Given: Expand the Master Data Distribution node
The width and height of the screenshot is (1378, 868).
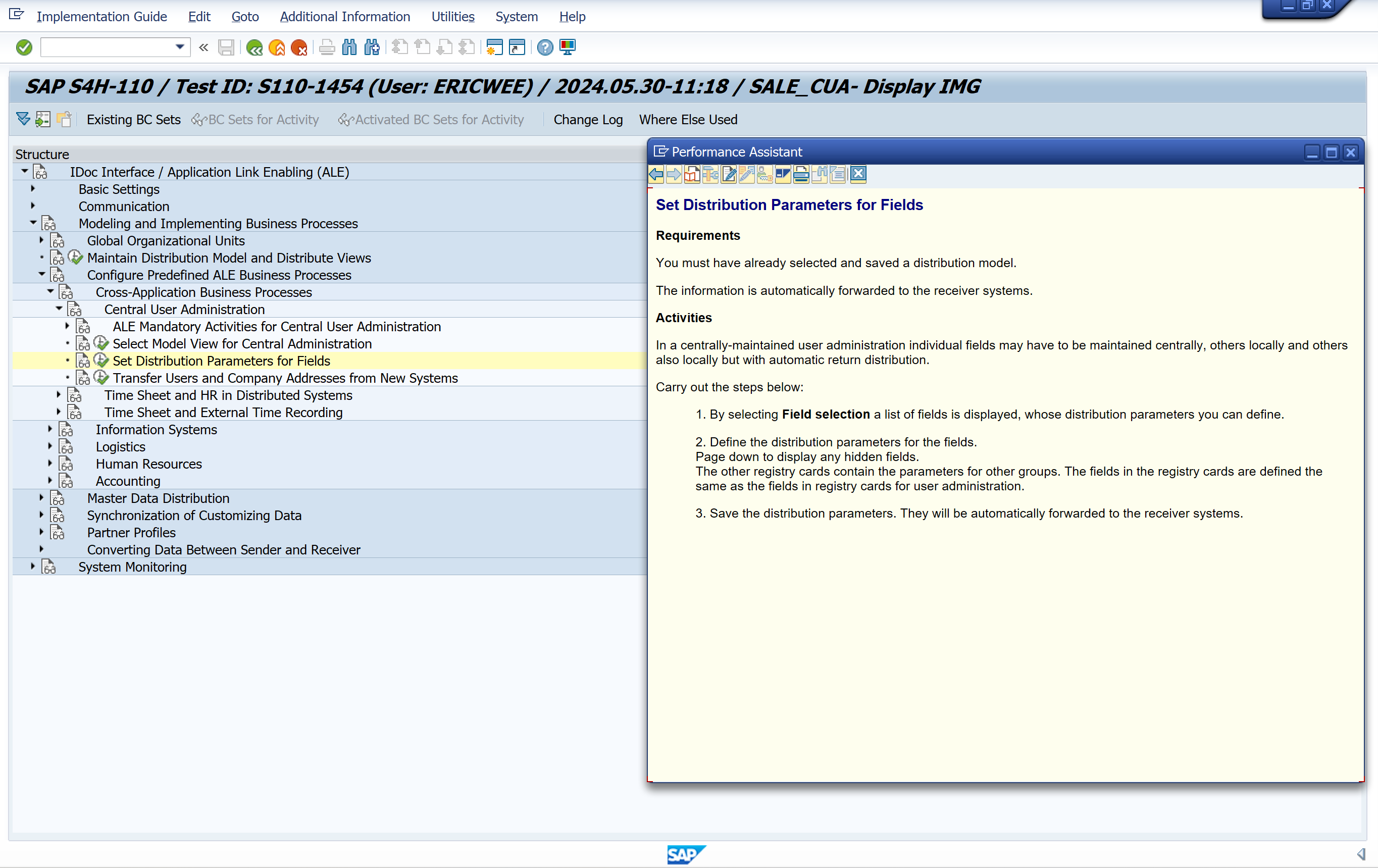Looking at the screenshot, I should coord(41,498).
